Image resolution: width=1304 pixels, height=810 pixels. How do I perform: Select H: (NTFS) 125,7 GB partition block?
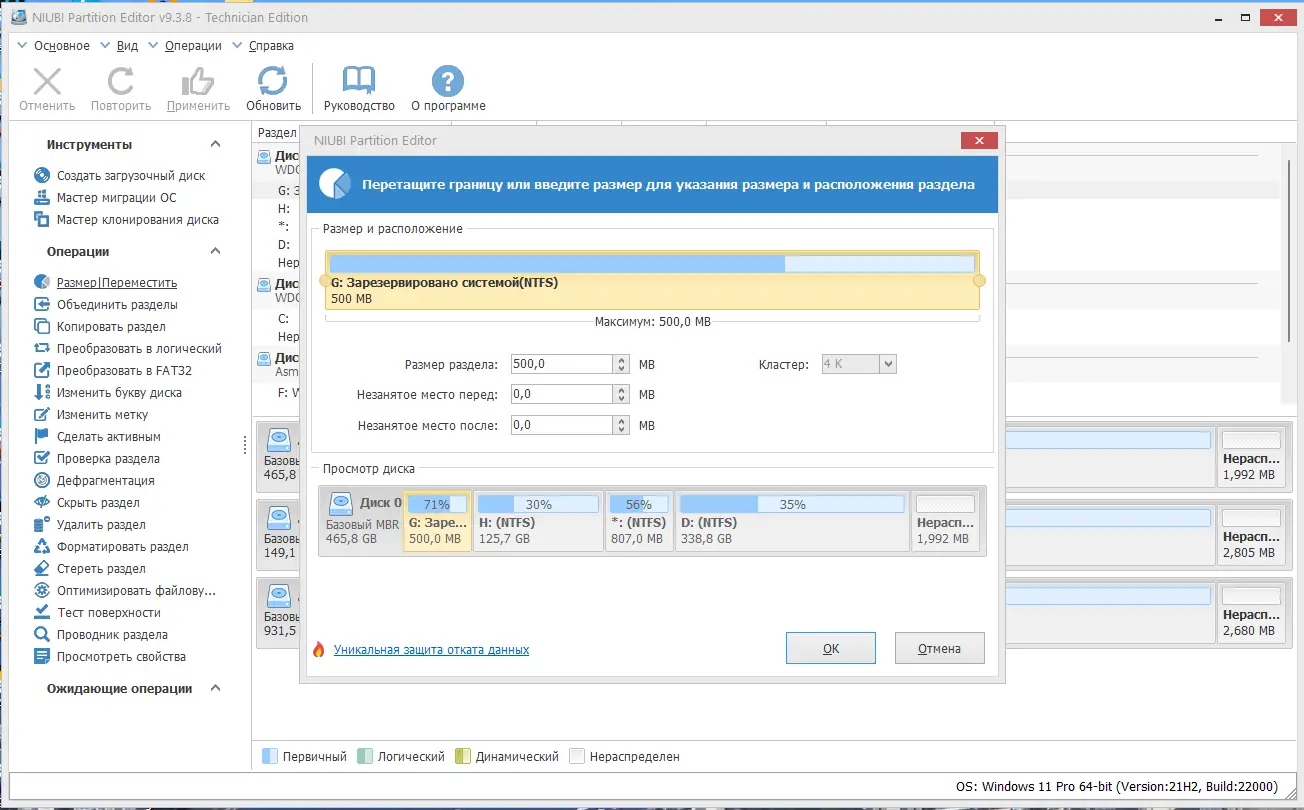538,521
